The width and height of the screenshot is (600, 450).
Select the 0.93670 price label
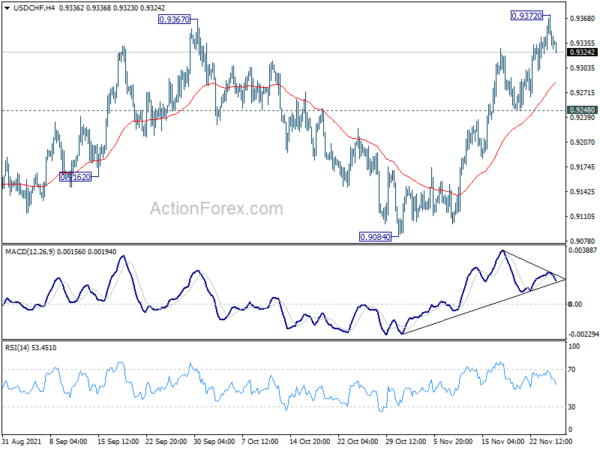(x=174, y=19)
